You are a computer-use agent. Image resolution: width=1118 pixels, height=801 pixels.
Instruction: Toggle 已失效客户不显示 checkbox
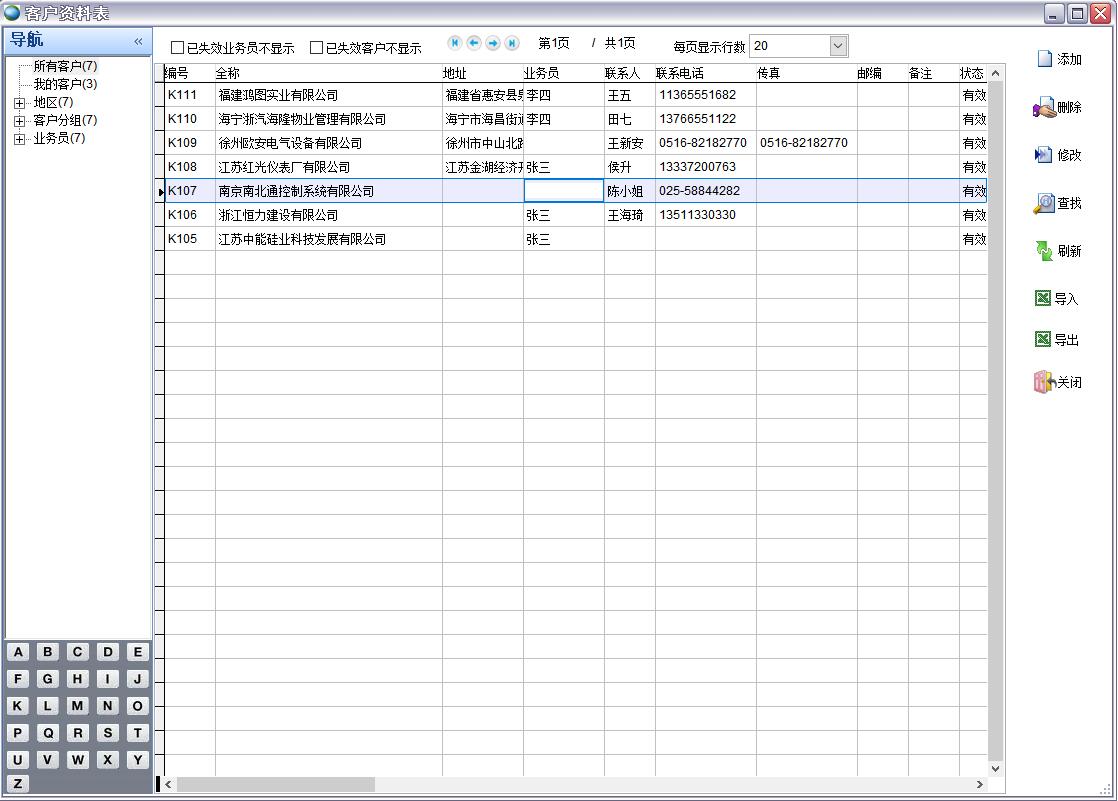pos(317,48)
